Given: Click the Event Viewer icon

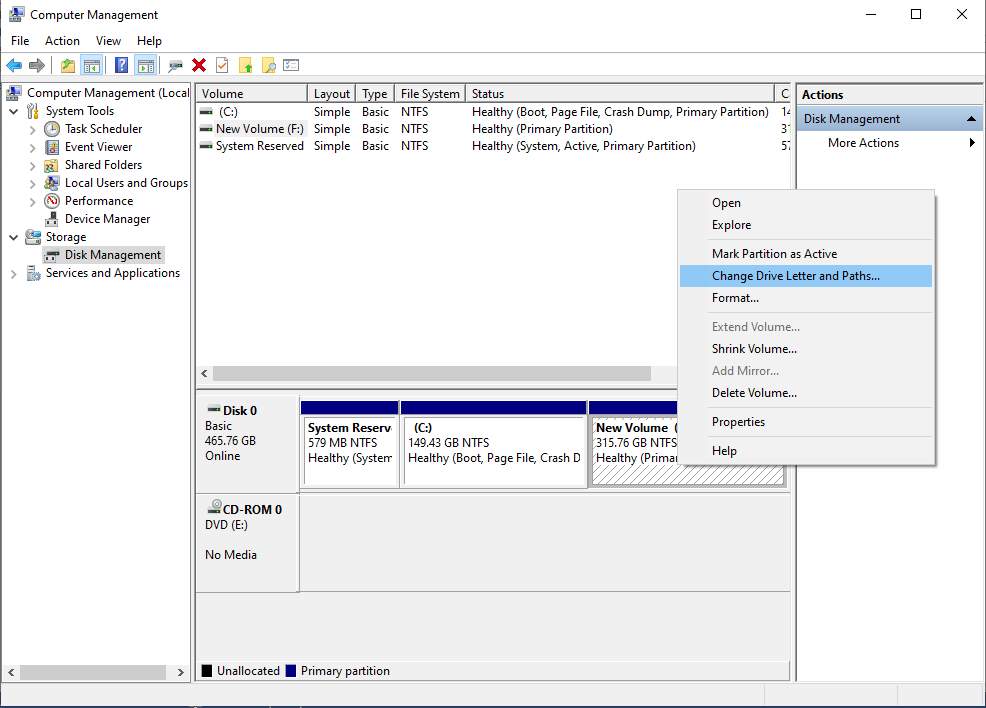Looking at the screenshot, I should point(52,147).
